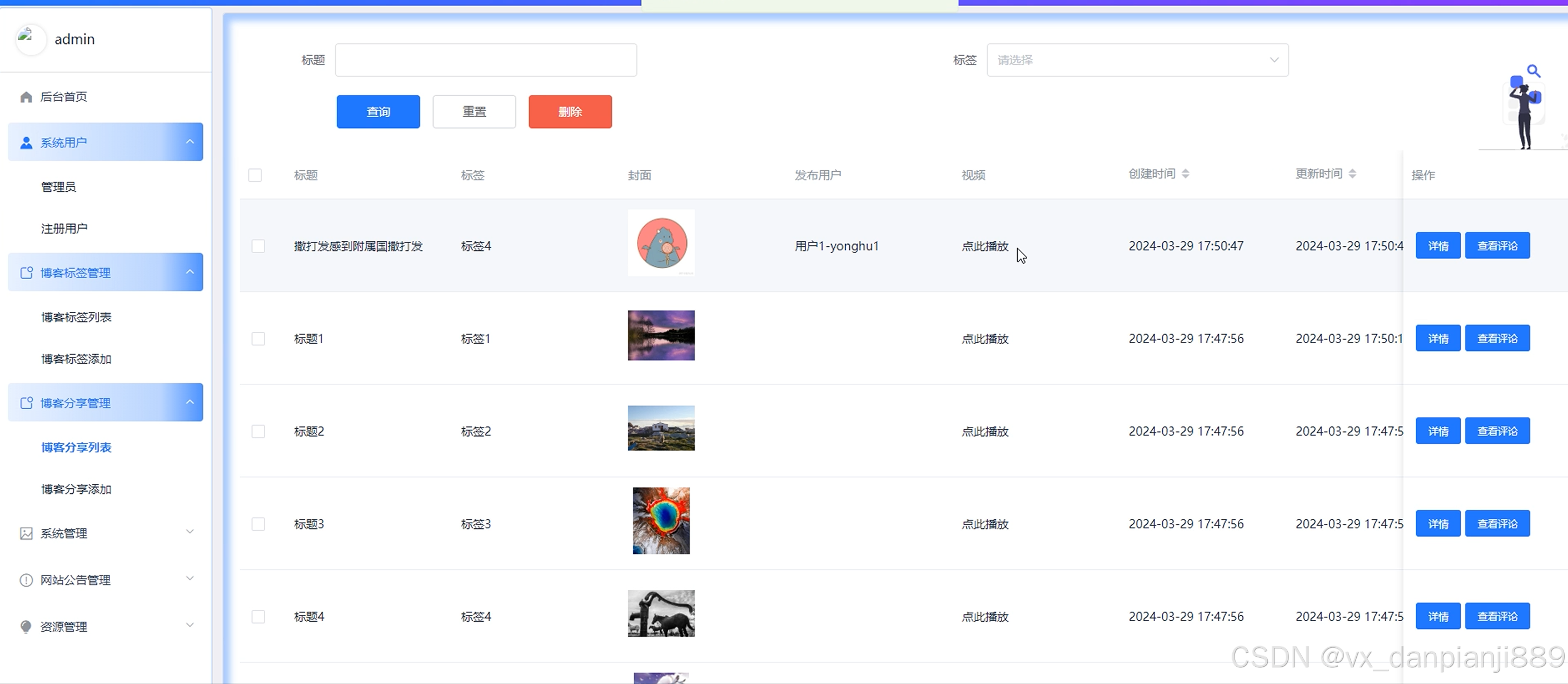Go to 博客标签列表 menu item
This screenshot has height=684, width=1568.
(76, 317)
